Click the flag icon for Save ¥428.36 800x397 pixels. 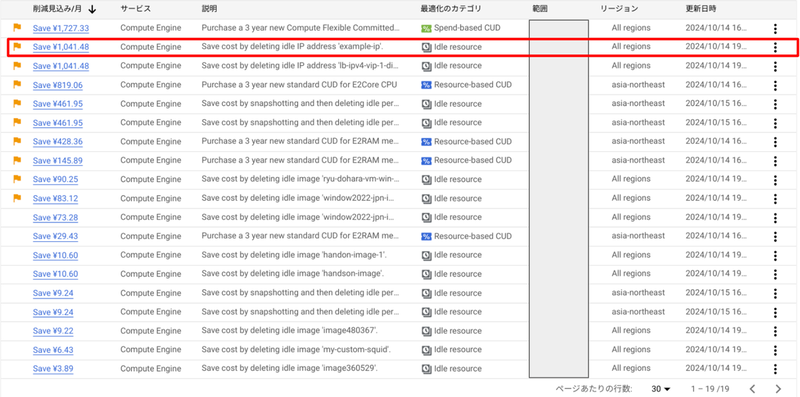point(17,141)
